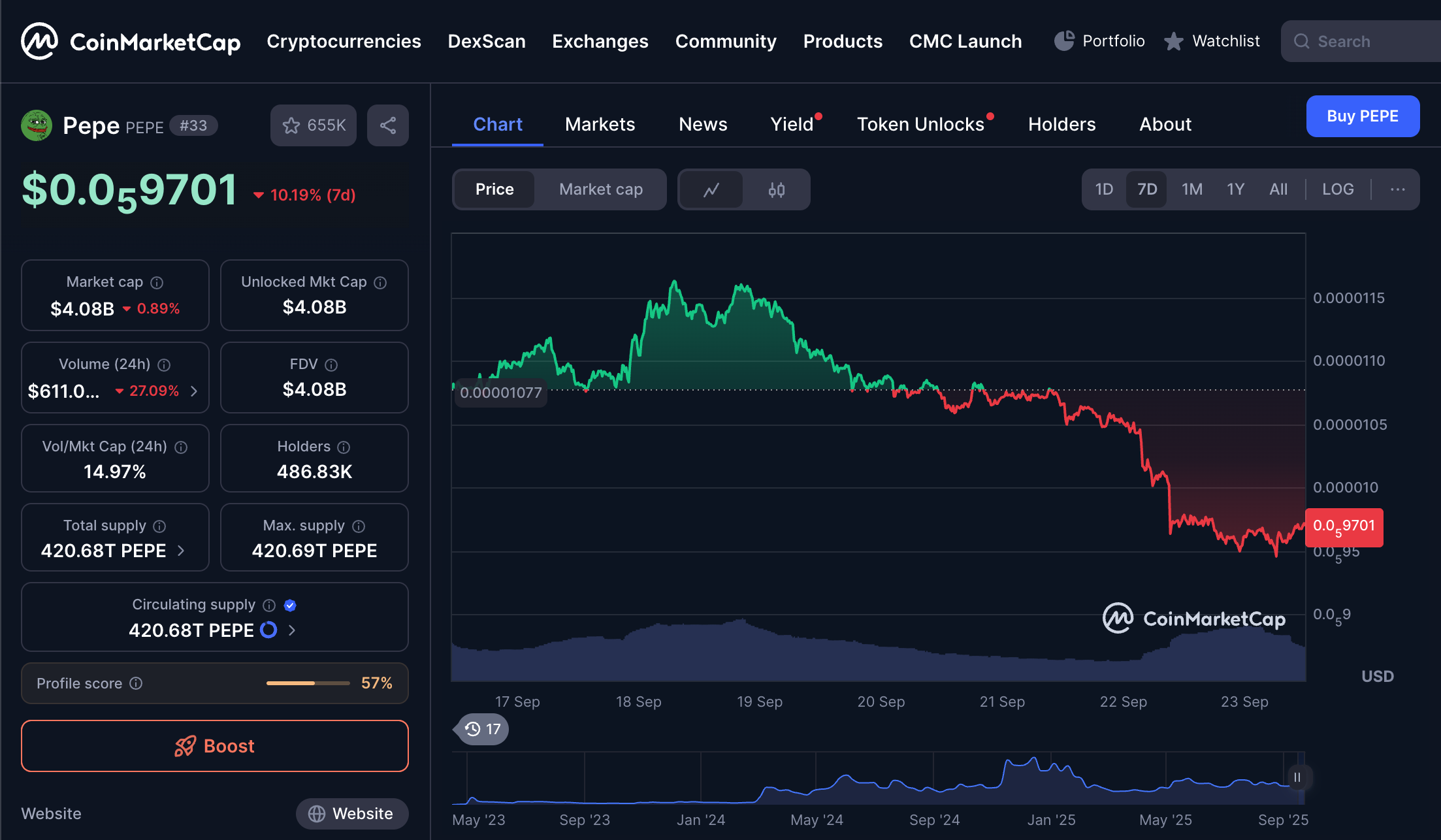Click the search magnifier icon
Image resolution: width=1441 pixels, height=840 pixels.
[1301, 41]
